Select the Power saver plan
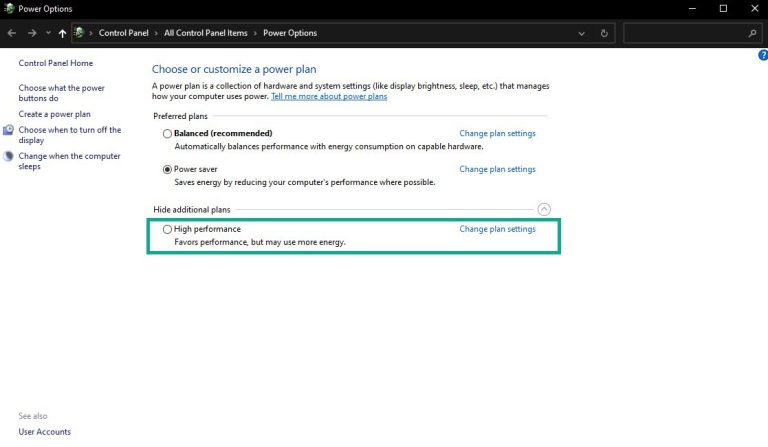 coord(167,169)
